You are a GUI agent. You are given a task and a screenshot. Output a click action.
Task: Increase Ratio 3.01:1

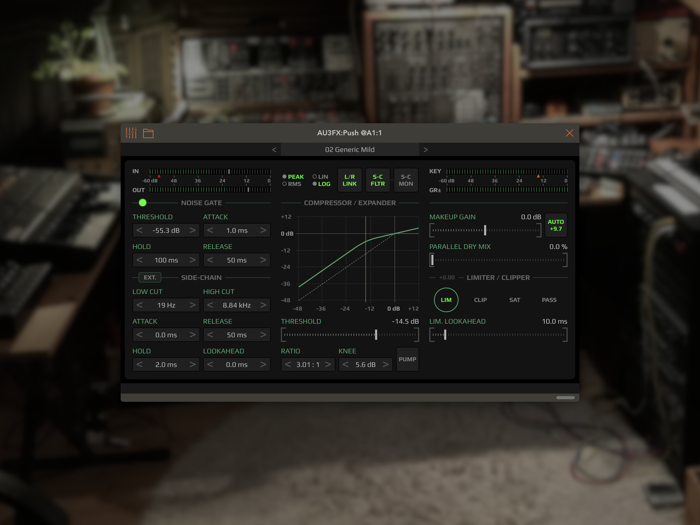328,364
